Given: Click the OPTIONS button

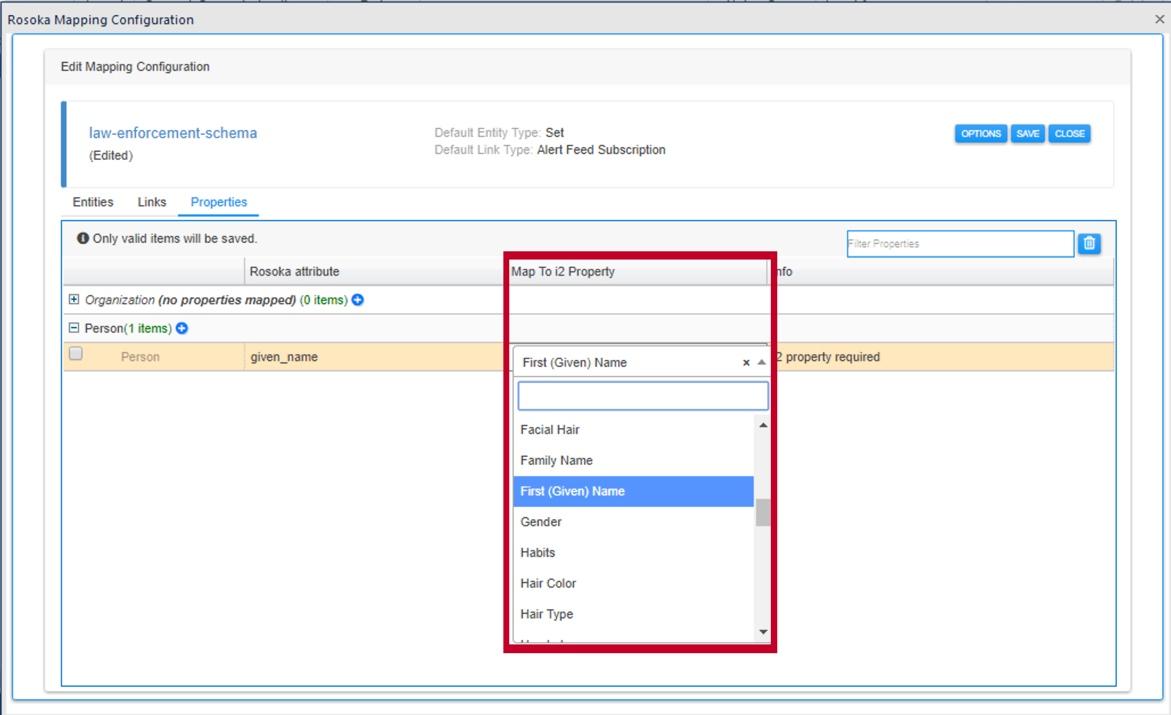Looking at the screenshot, I should point(980,134).
